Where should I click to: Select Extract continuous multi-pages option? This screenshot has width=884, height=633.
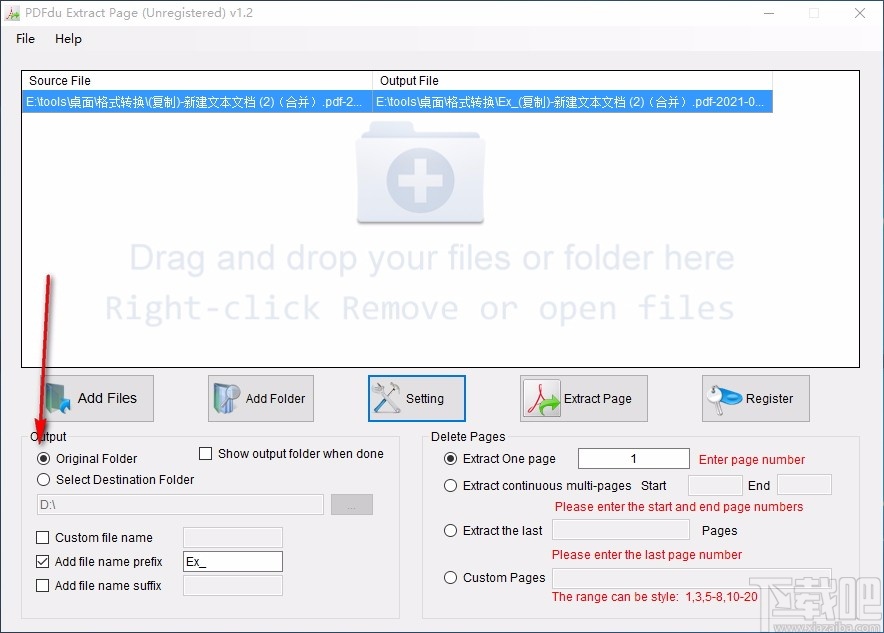point(450,485)
